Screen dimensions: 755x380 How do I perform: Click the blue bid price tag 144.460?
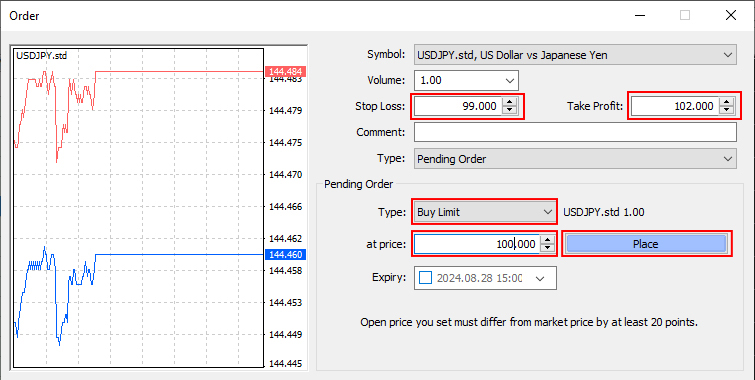click(285, 254)
